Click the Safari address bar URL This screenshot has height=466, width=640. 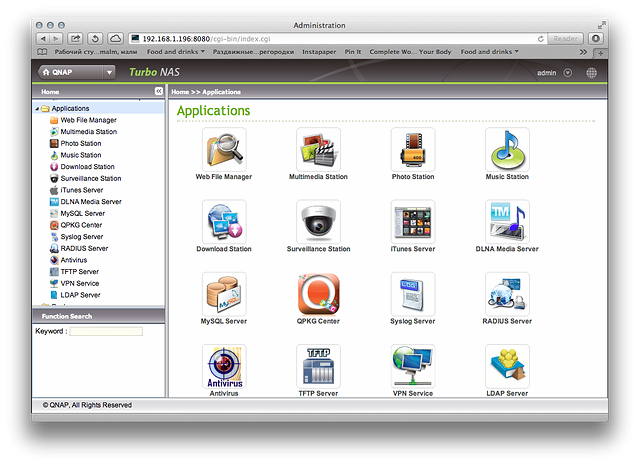(x=206, y=39)
